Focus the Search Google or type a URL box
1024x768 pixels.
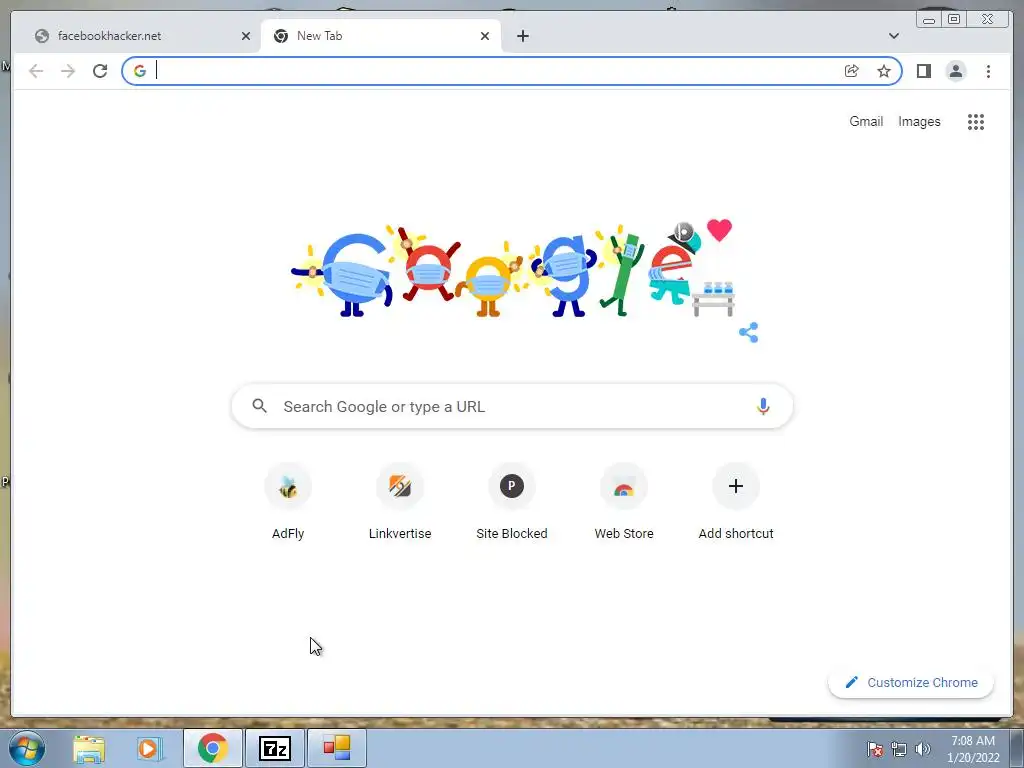pos(512,406)
